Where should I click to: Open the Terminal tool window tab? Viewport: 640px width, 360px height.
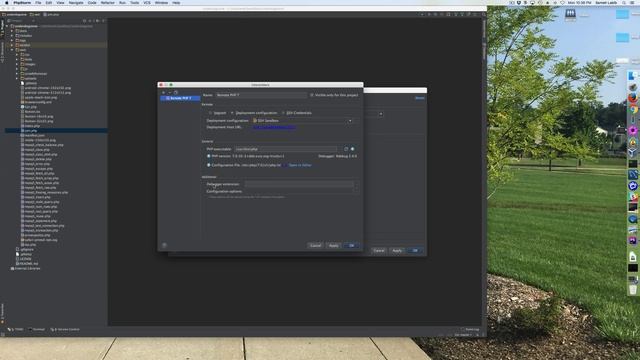pos(37,329)
